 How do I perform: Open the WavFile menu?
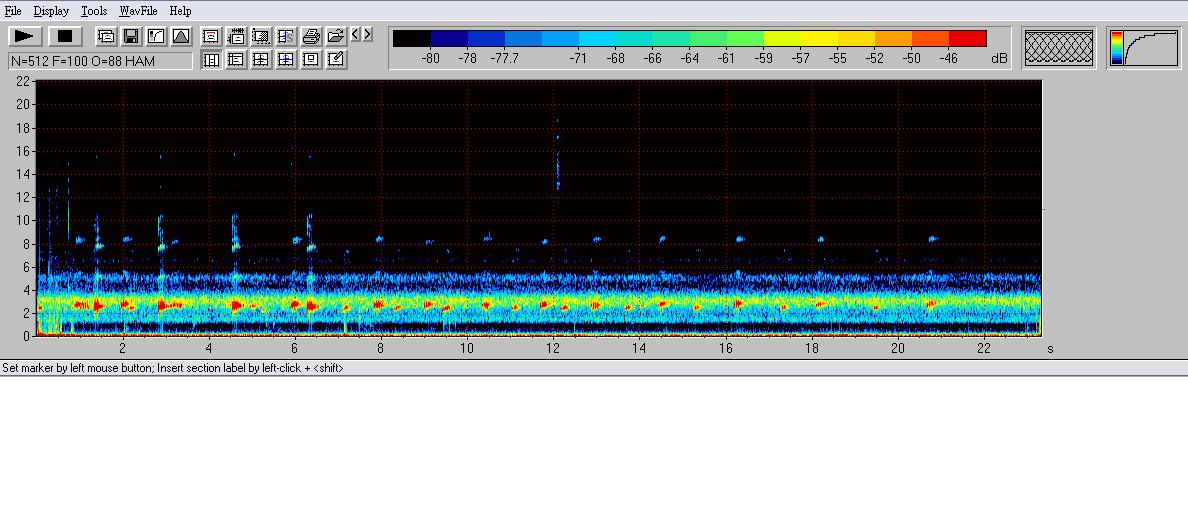(x=138, y=11)
